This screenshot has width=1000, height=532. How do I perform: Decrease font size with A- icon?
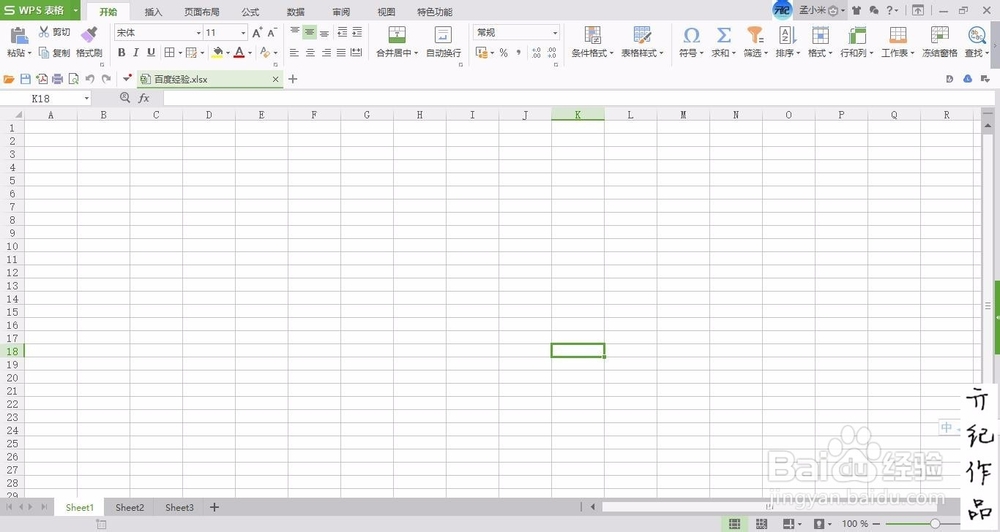272,33
